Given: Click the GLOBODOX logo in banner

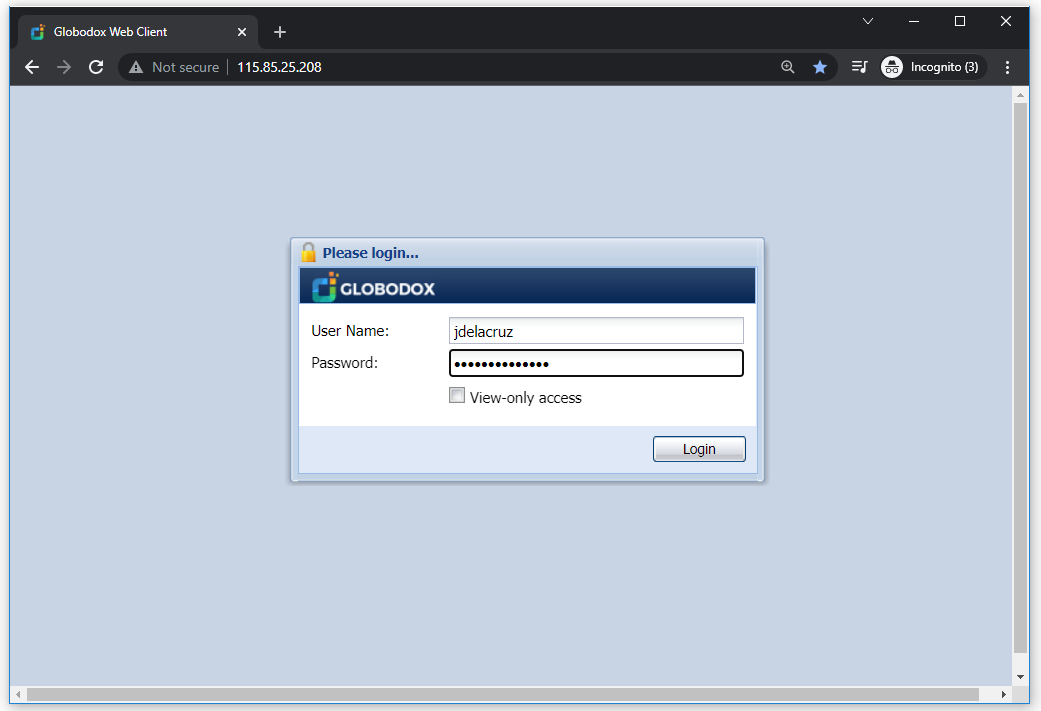Looking at the screenshot, I should pyautogui.click(x=373, y=287).
